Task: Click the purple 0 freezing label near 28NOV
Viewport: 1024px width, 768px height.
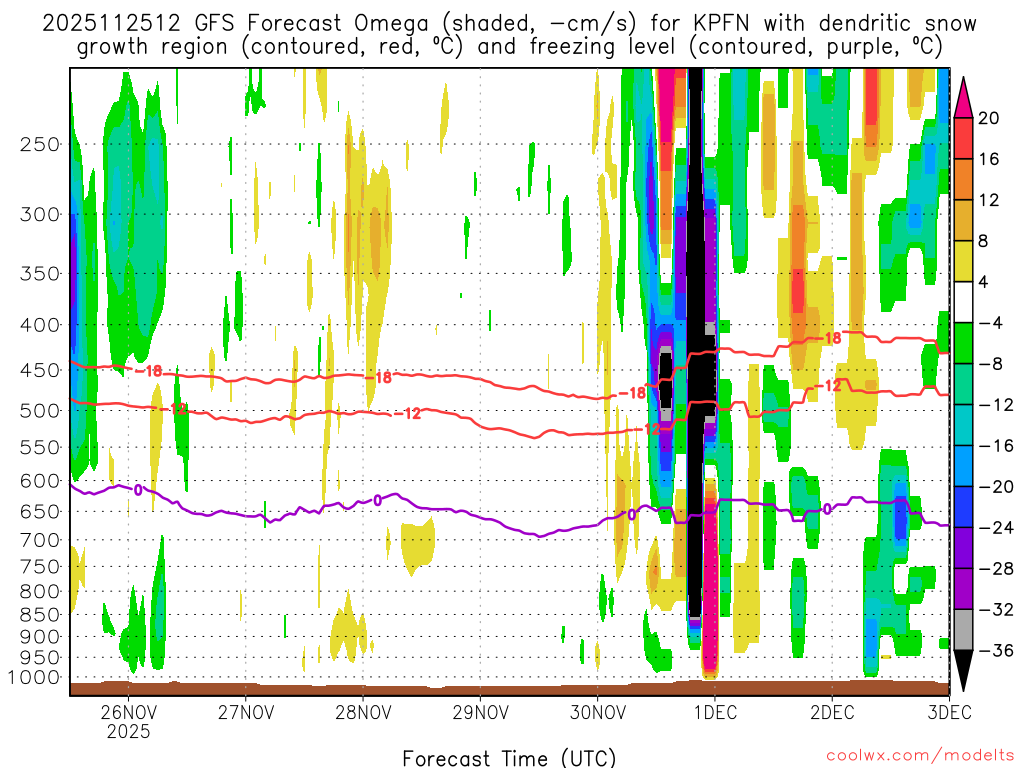Action: click(x=377, y=501)
